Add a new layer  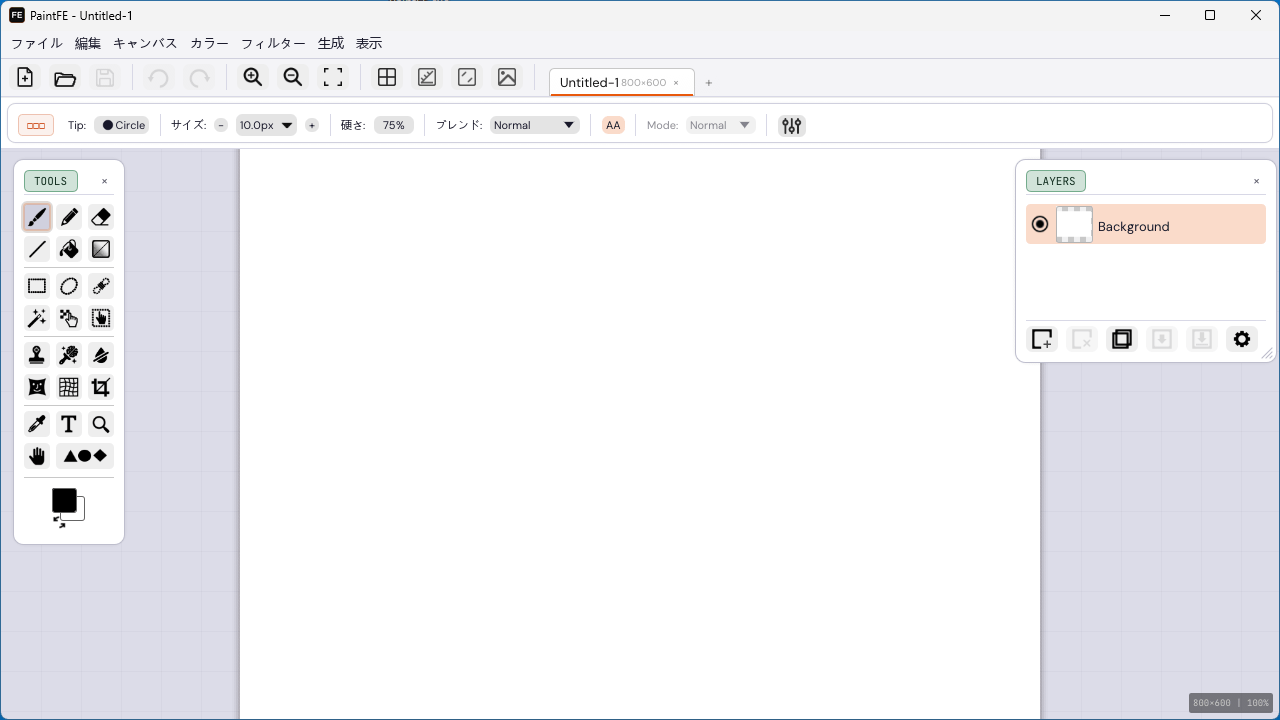pos(1042,339)
